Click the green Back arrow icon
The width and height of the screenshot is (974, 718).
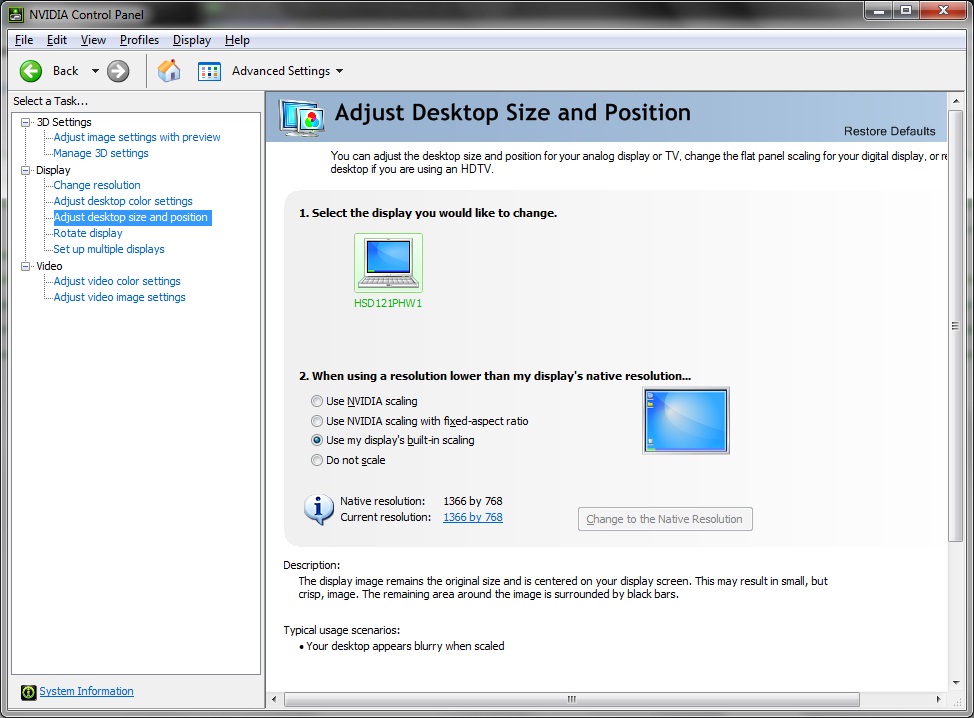[x=30, y=71]
